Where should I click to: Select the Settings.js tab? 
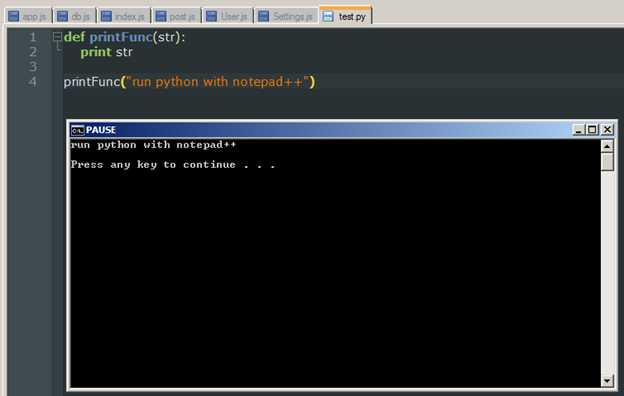pyautogui.click(x=287, y=16)
